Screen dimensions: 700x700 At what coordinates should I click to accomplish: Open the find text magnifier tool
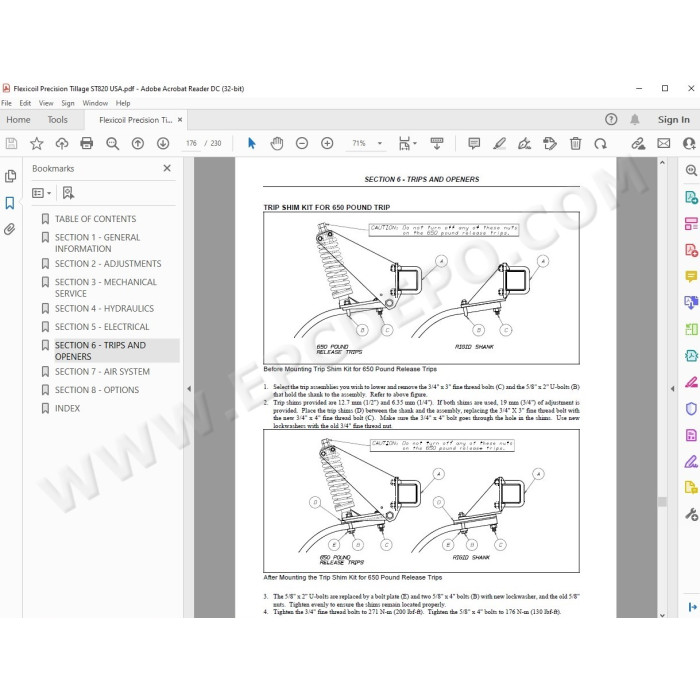tap(112, 143)
